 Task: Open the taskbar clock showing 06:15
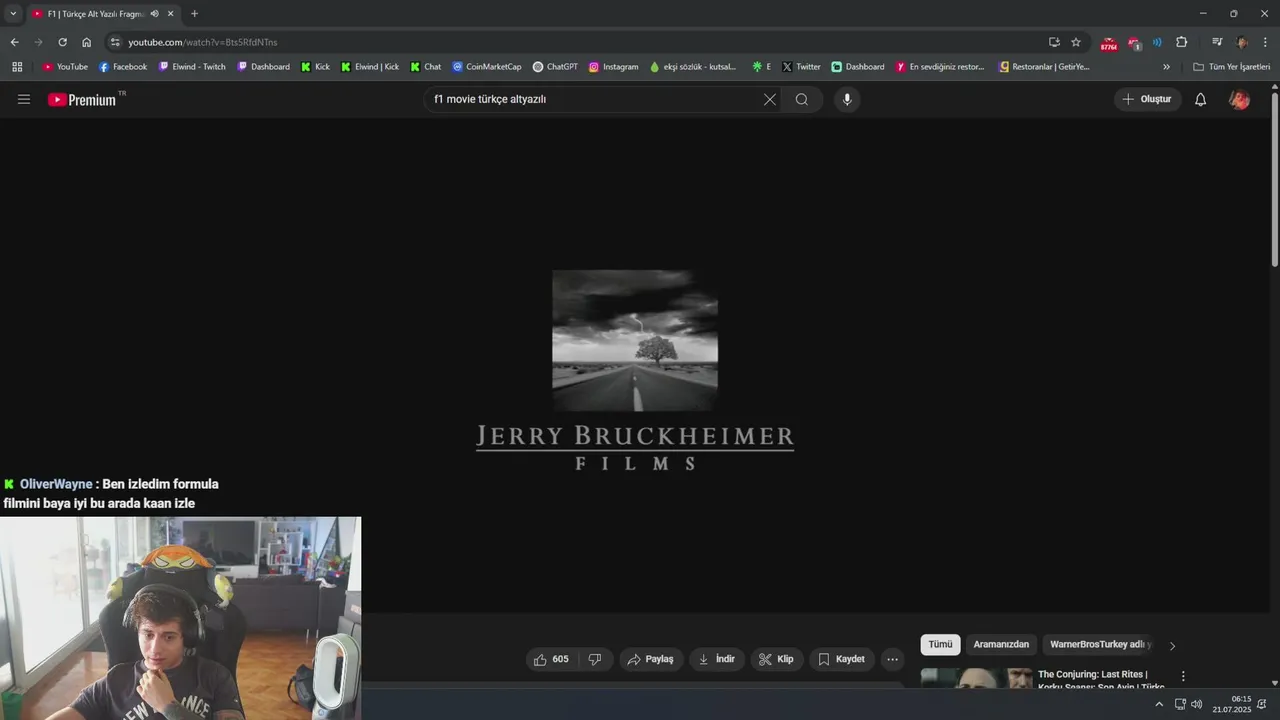tap(1232, 704)
